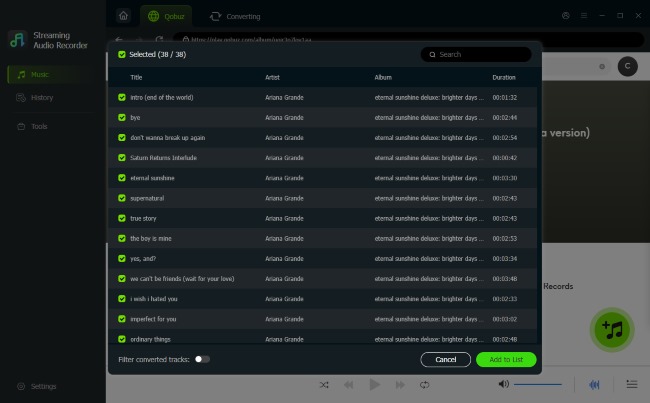Uncheck the bye track checkbox

tap(121, 117)
